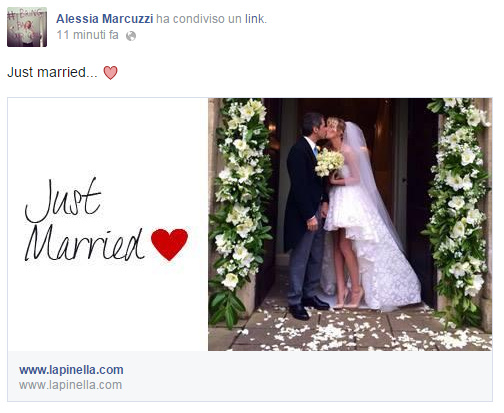Image resolution: width=504 pixels, height=413 pixels.
Task: Open the blue "link" word in header
Action: 255,19
